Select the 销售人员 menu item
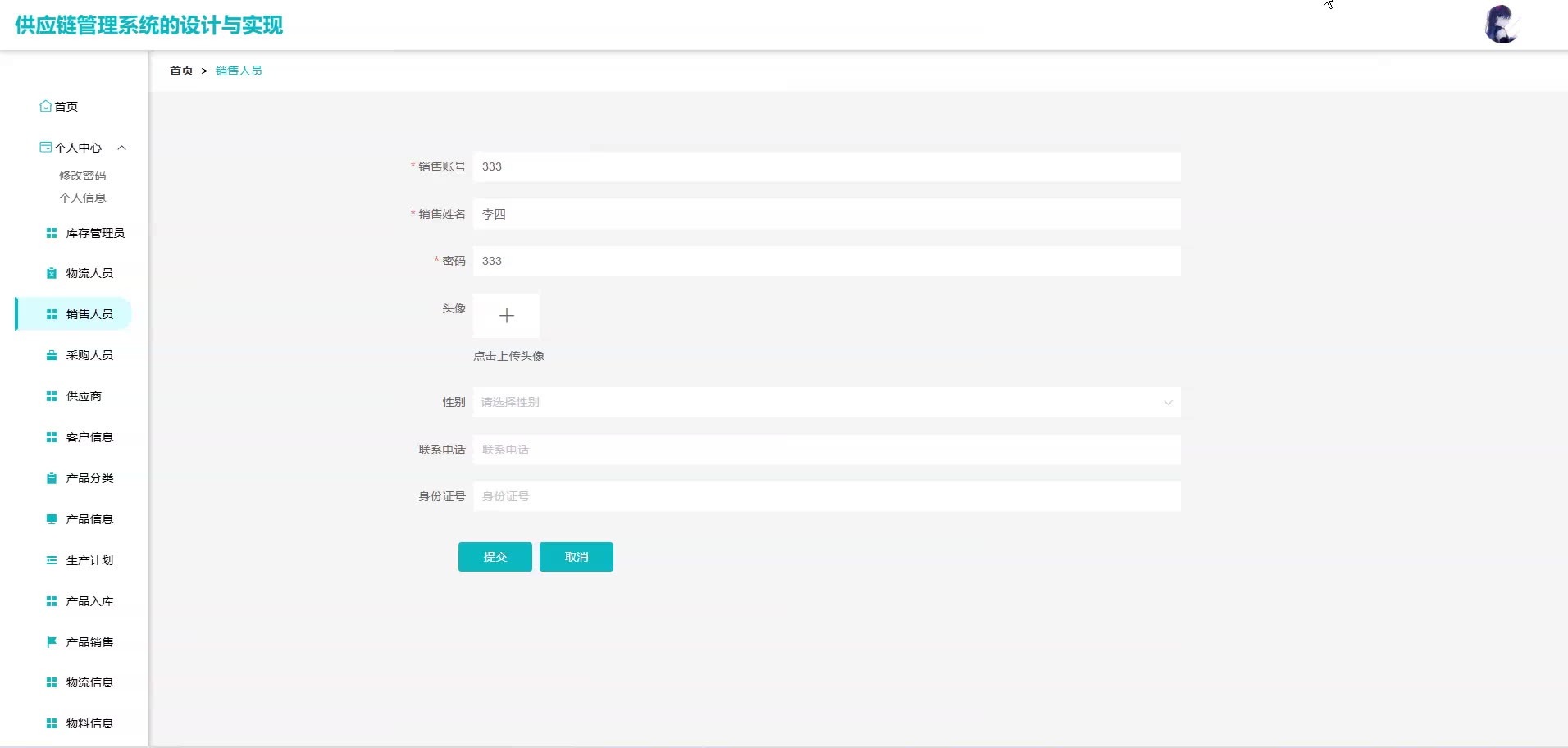This screenshot has width=1568, height=748. pyautogui.click(x=74, y=314)
